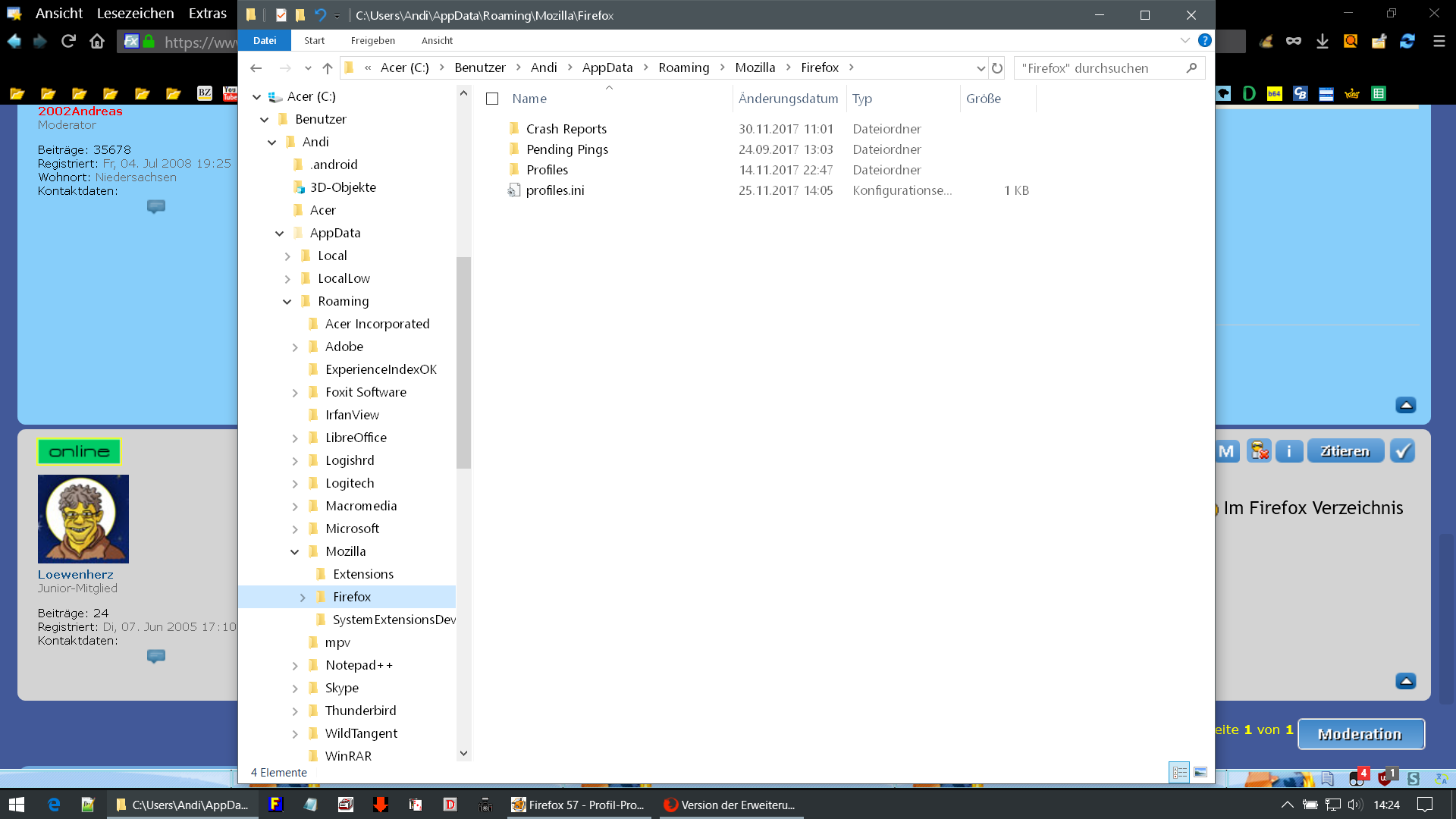This screenshot has width=1456, height=819.
Task: Click the navigation pane vertical scrollbar
Action: pos(463,364)
